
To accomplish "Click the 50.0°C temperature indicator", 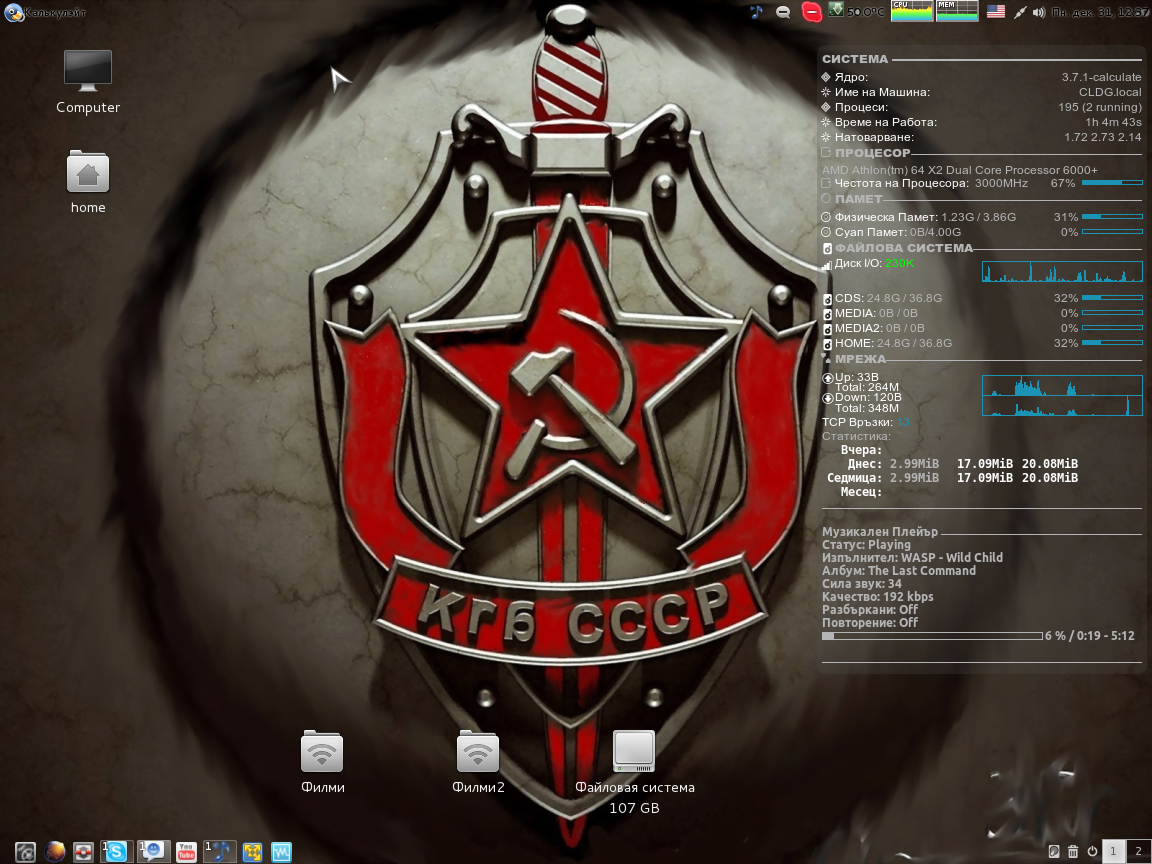I will tap(865, 12).
